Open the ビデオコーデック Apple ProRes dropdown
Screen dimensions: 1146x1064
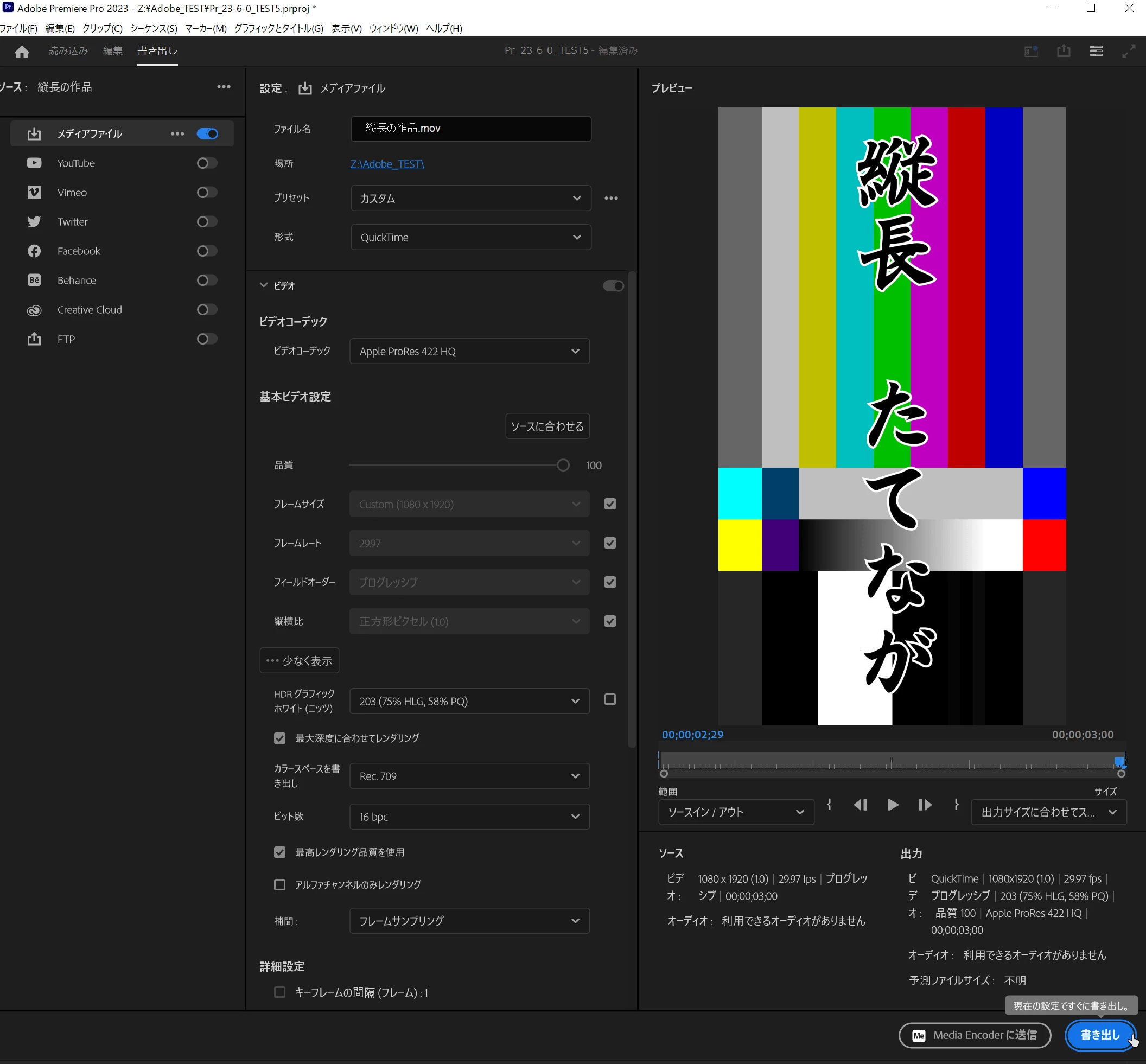(x=469, y=351)
